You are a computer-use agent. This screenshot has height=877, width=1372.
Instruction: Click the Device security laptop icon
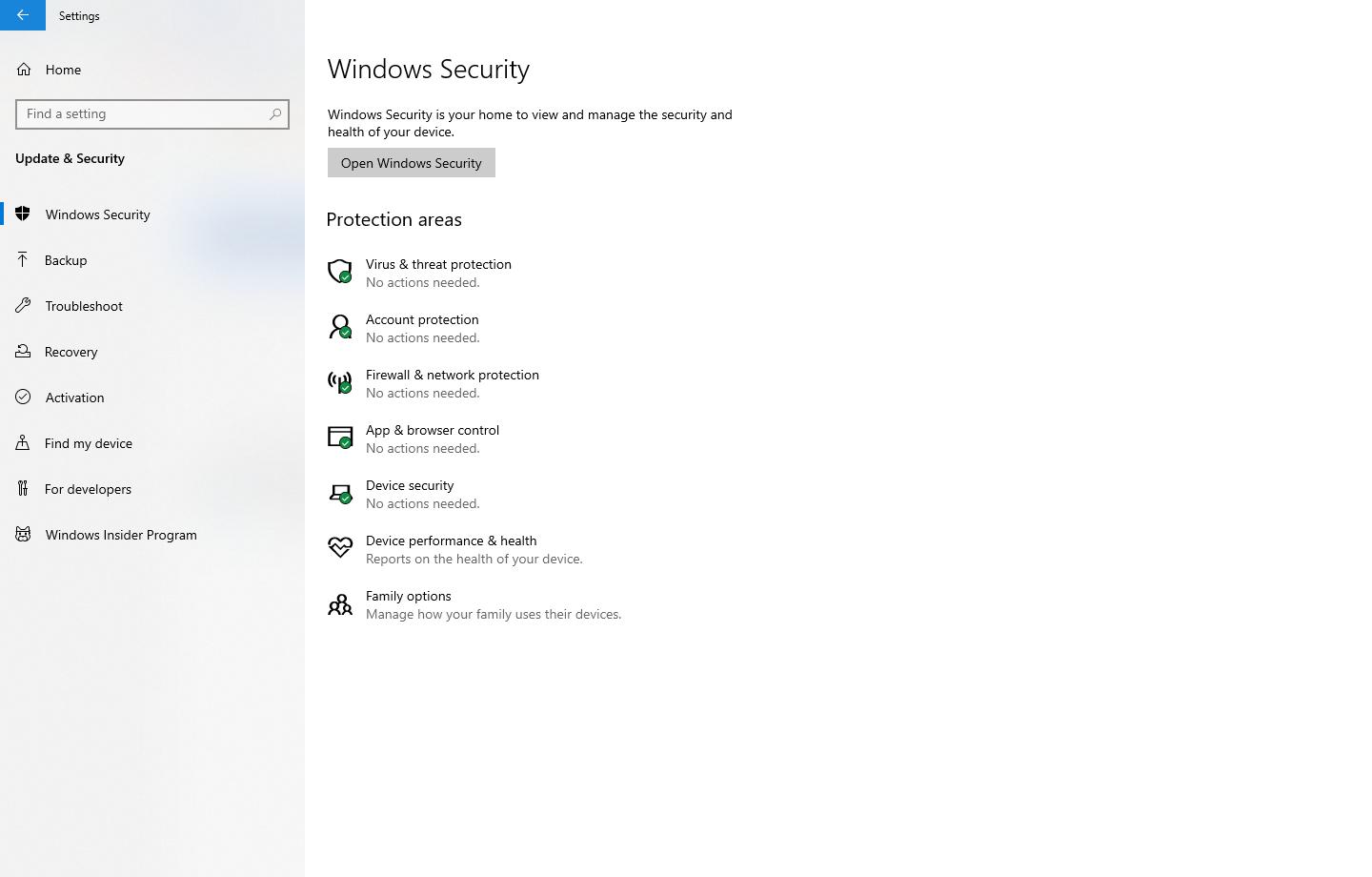pos(340,493)
